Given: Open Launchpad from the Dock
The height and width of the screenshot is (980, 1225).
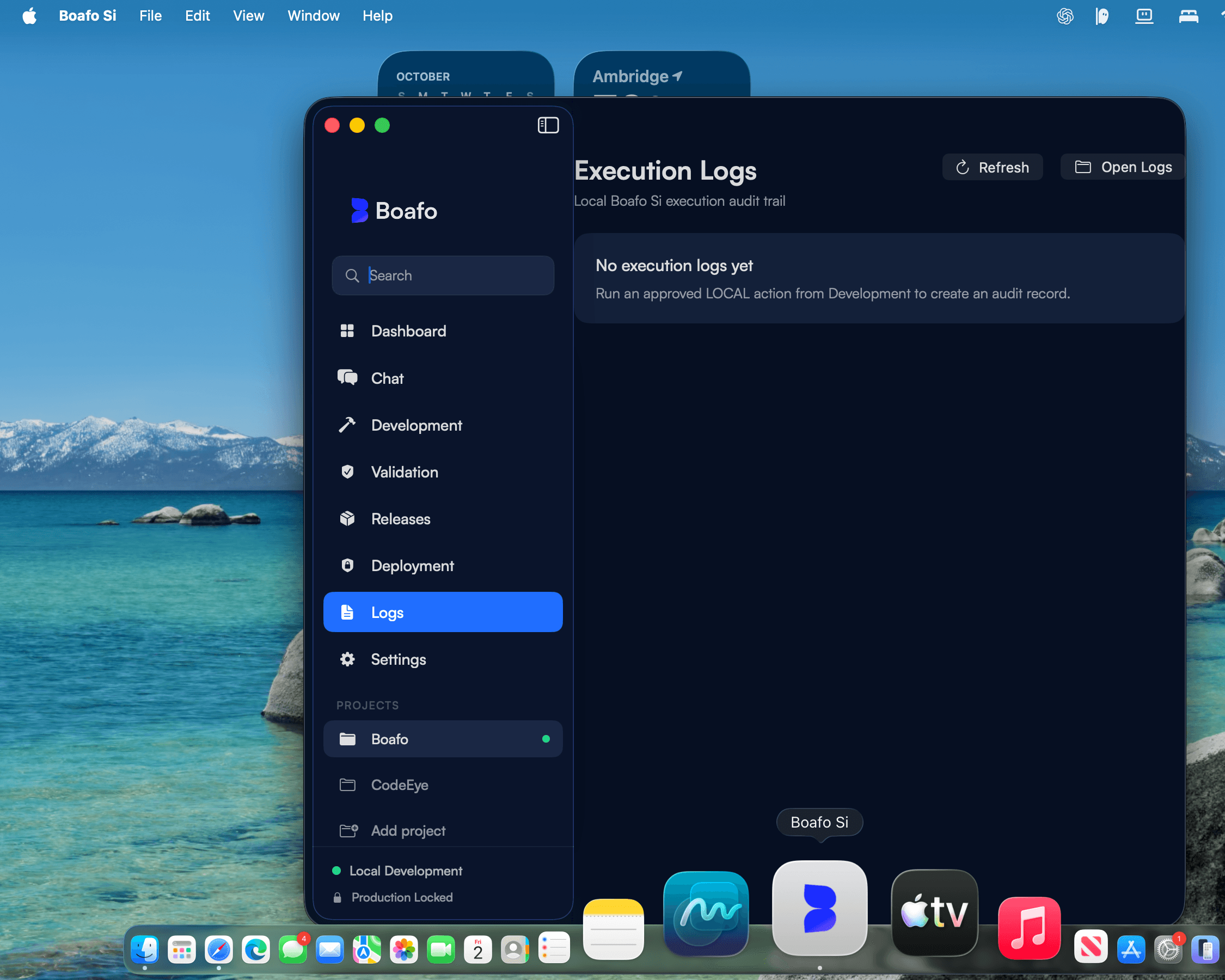Looking at the screenshot, I should [x=182, y=950].
